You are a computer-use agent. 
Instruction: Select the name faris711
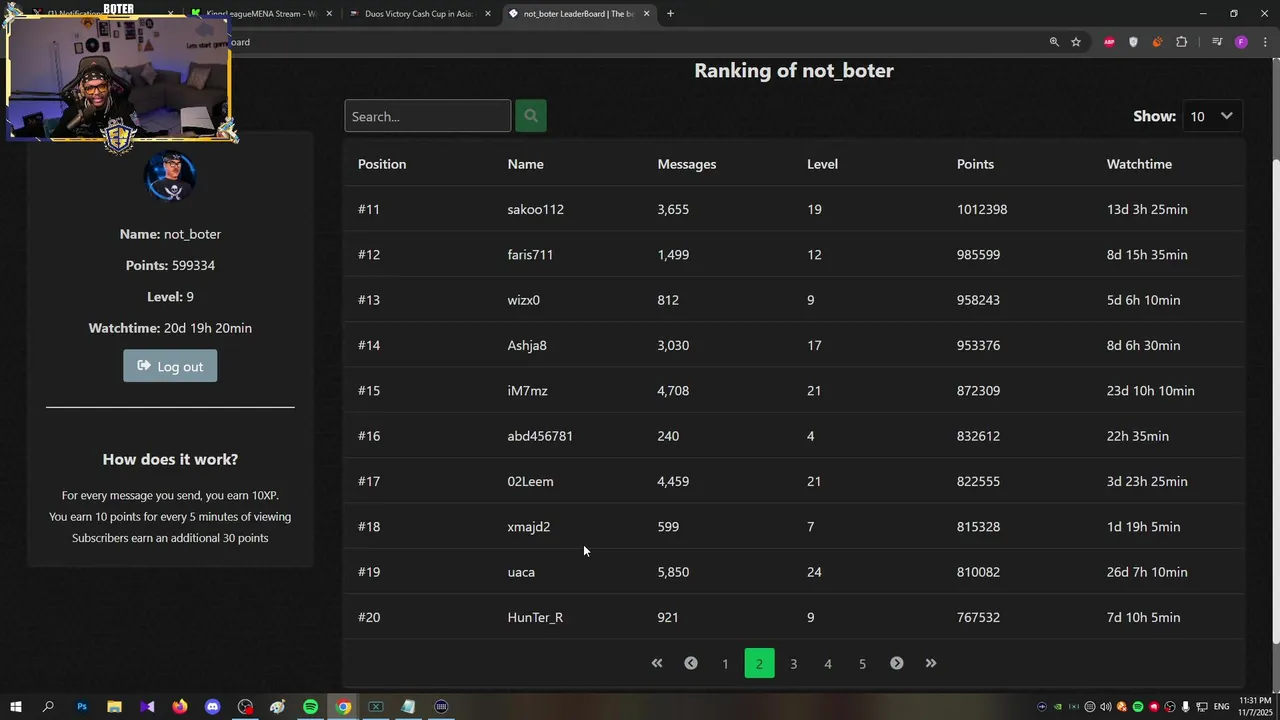click(530, 255)
